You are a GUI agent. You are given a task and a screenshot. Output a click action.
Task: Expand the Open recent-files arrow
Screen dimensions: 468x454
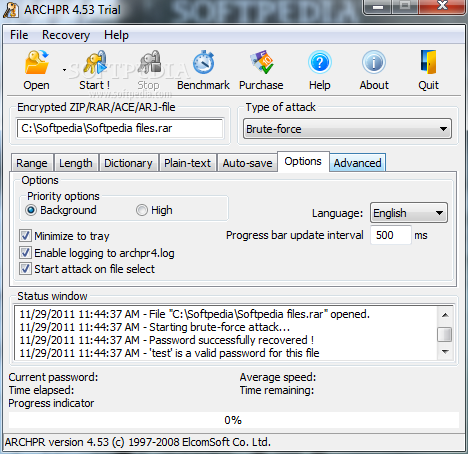64,70
